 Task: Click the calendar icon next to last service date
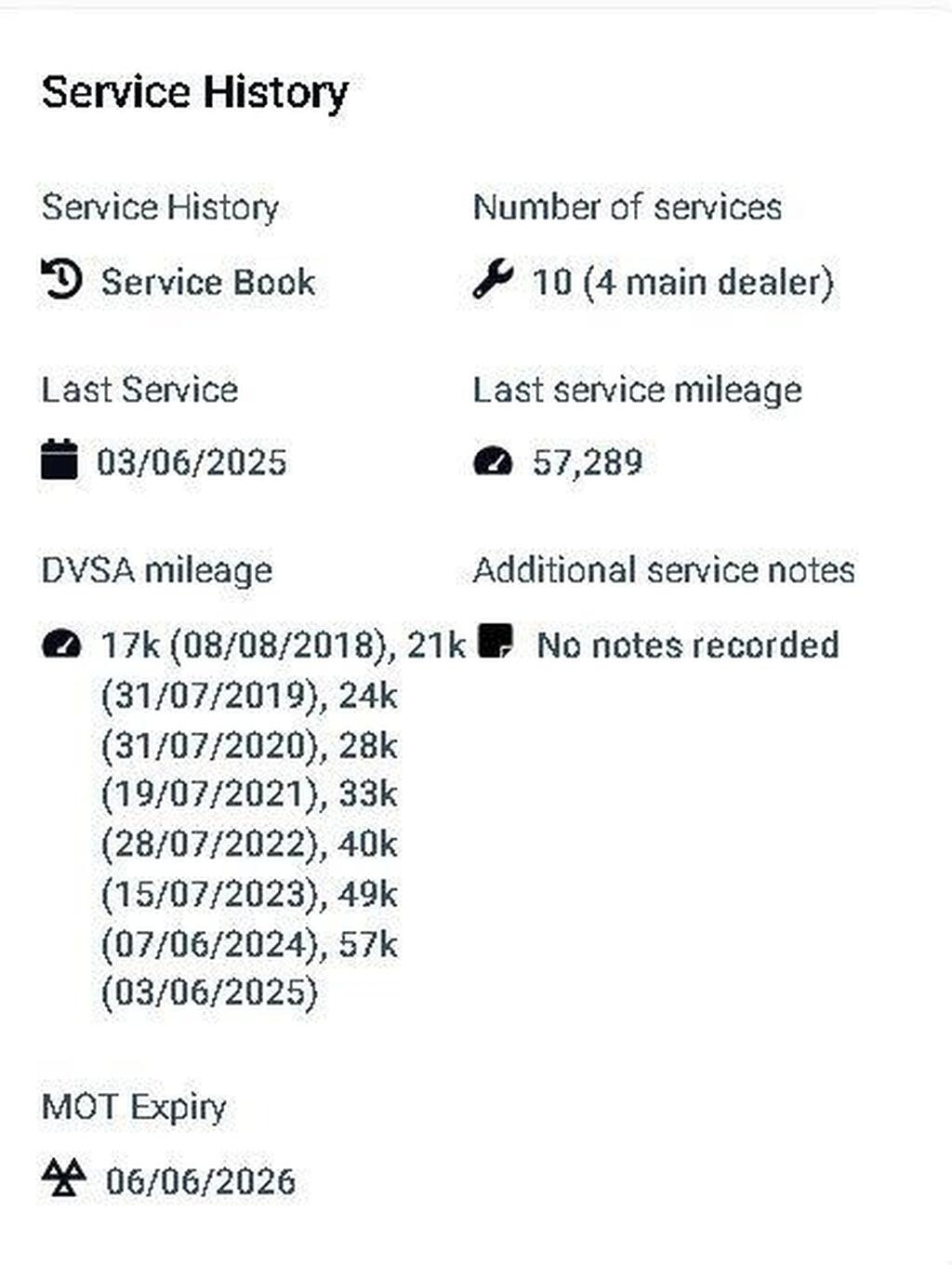pyautogui.click(x=59, y=461)
